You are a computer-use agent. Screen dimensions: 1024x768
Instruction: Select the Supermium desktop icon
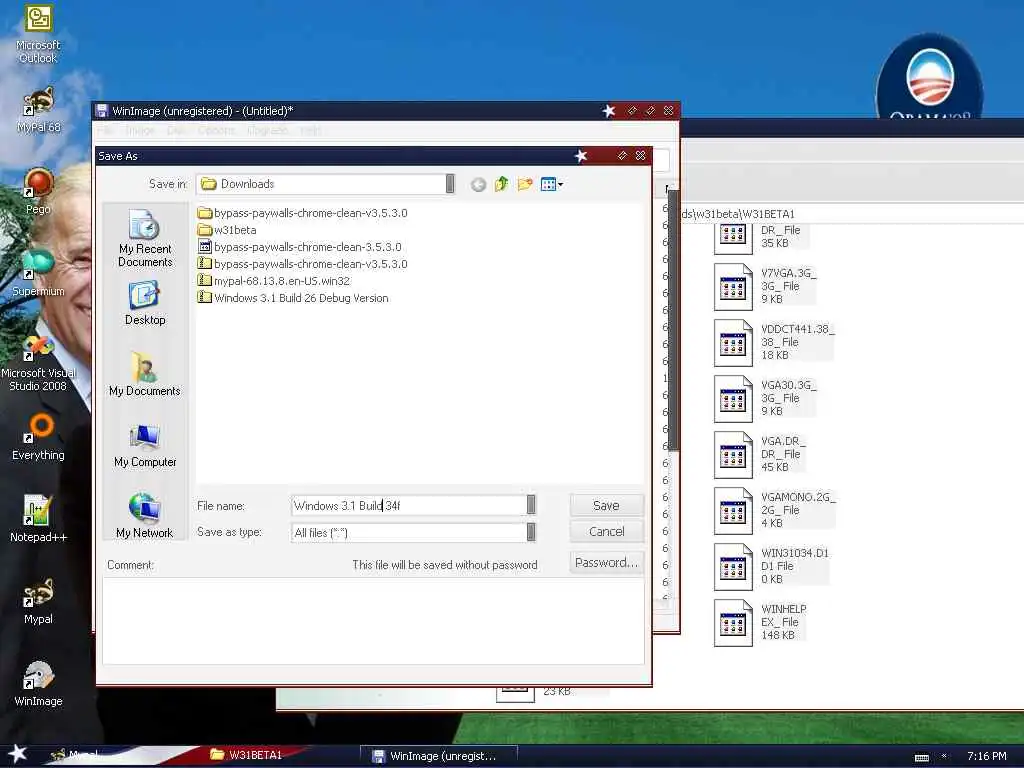(x=38, y=273)
